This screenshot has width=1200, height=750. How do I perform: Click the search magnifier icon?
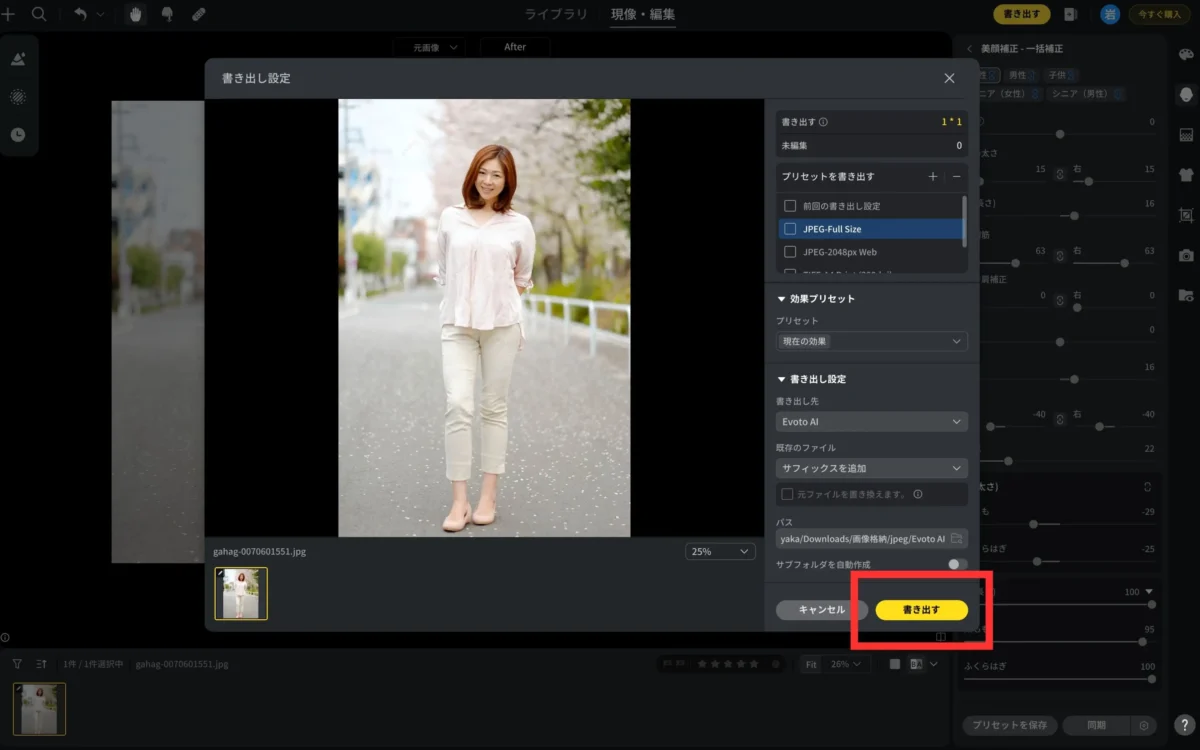39,14
